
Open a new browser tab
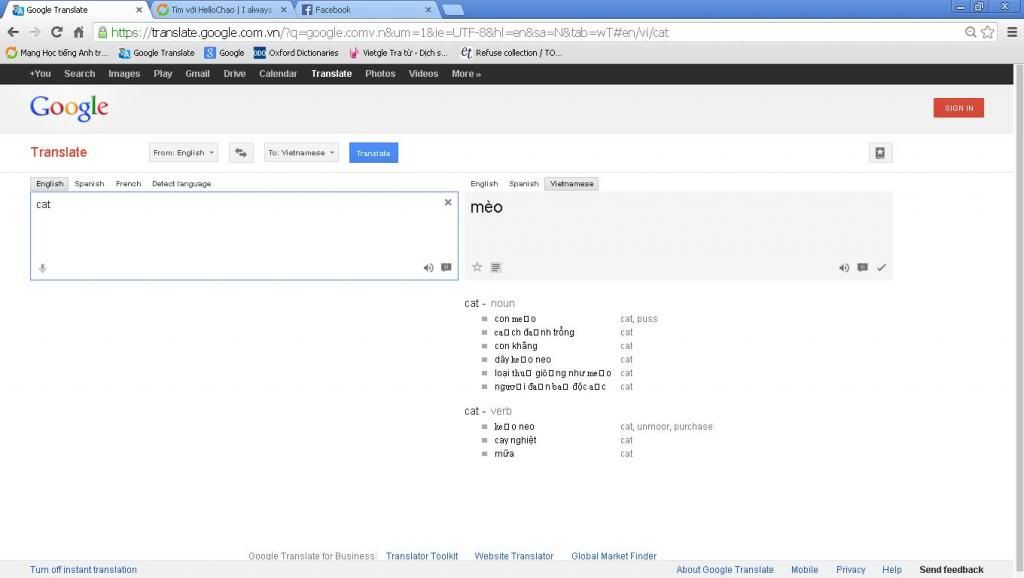point(453,10)
